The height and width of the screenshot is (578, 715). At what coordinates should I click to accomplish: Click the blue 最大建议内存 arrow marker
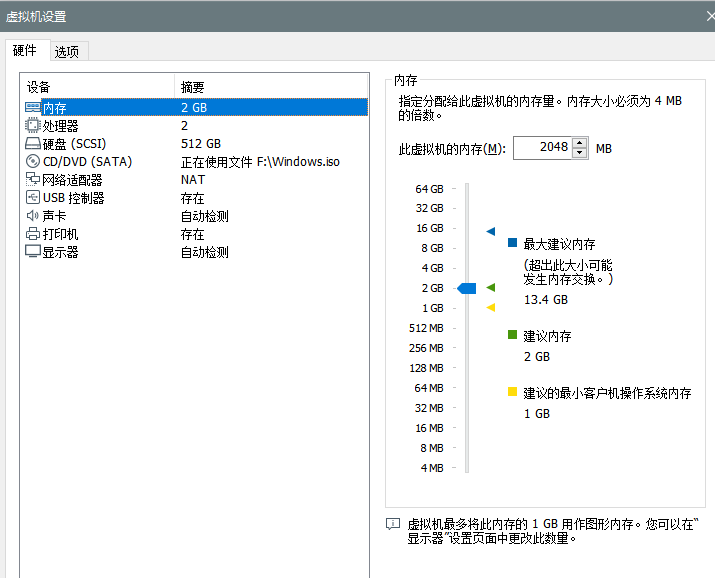click(x=491, y=231)
